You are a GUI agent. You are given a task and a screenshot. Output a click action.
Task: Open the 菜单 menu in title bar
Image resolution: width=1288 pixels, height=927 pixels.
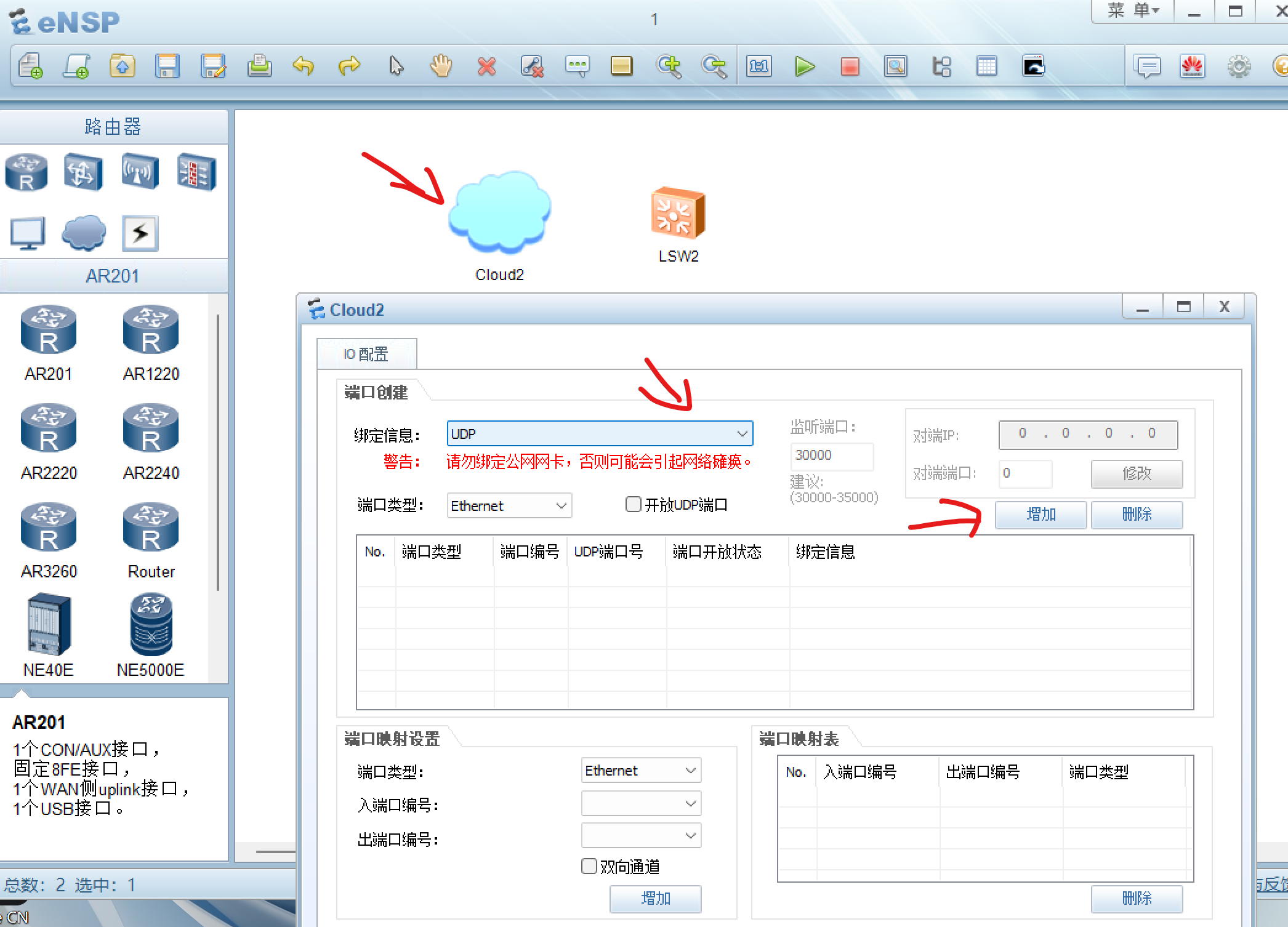(1133, 10)
